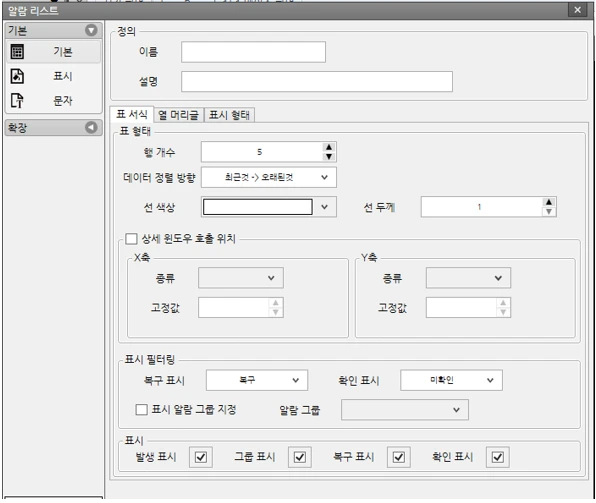Image resolution: width=596 pixels, height=503 pixels.
Task: Open the 복구 표시 filter dropdown
Action: click(x=257, y=380)
